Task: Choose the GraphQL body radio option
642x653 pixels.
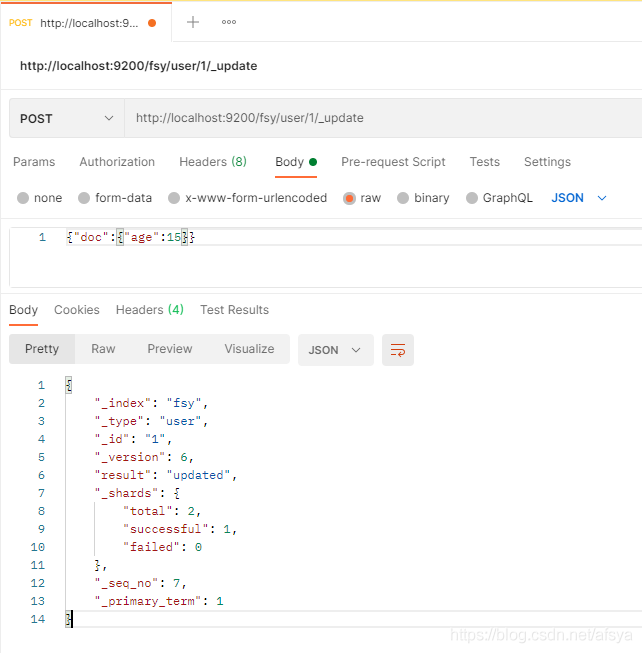Action: pyautogui.click(x=473, y=198)
